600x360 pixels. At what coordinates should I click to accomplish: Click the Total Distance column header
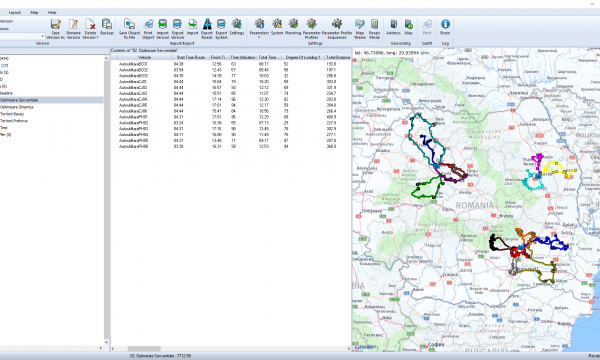pyautogui.click(x=338, y=57)
